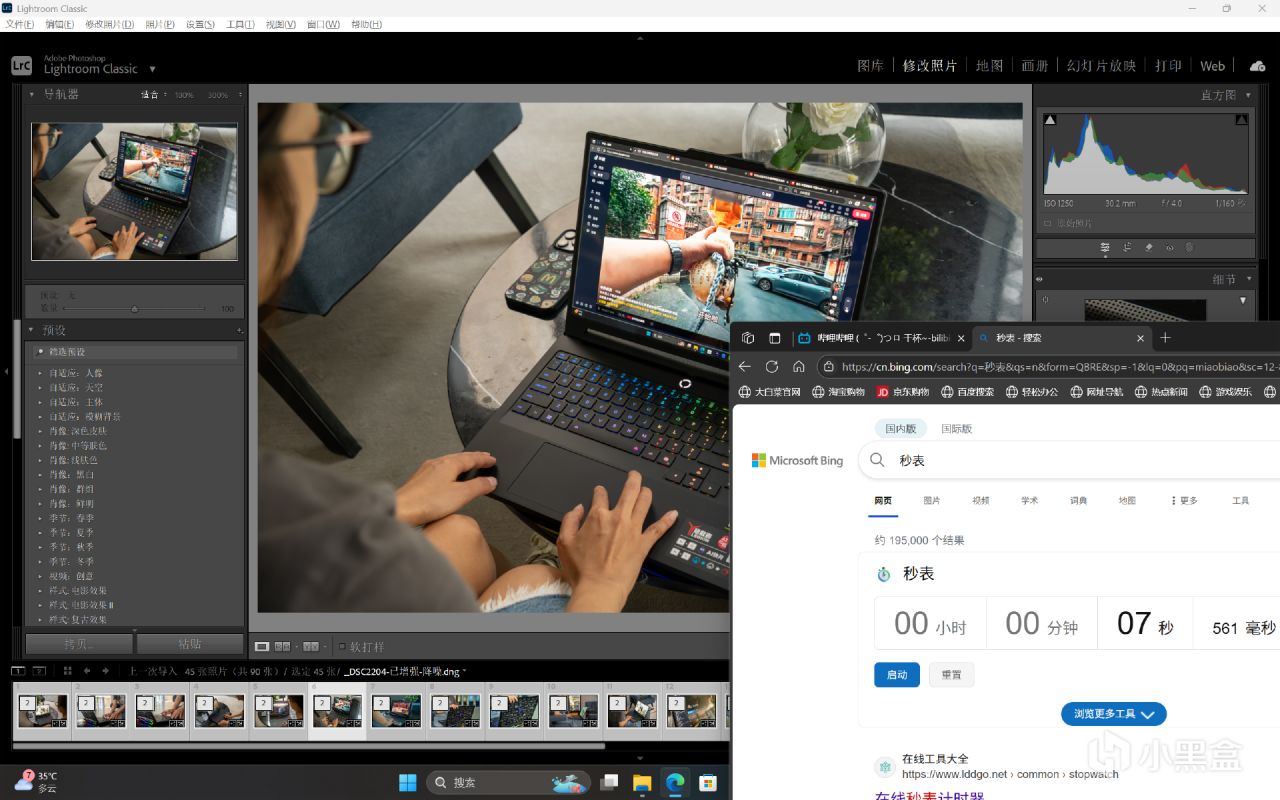Viewport: 1280px width, 800px height.
Task: Go forward with filmstrip arrow
Action: [x=105, y=671]
